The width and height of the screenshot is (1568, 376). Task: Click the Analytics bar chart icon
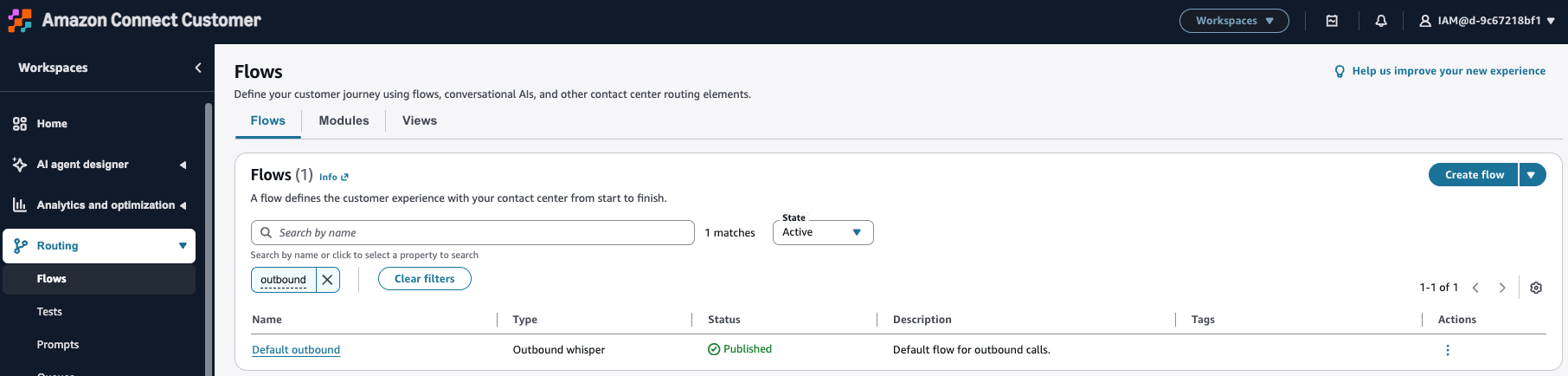(20, 205)
